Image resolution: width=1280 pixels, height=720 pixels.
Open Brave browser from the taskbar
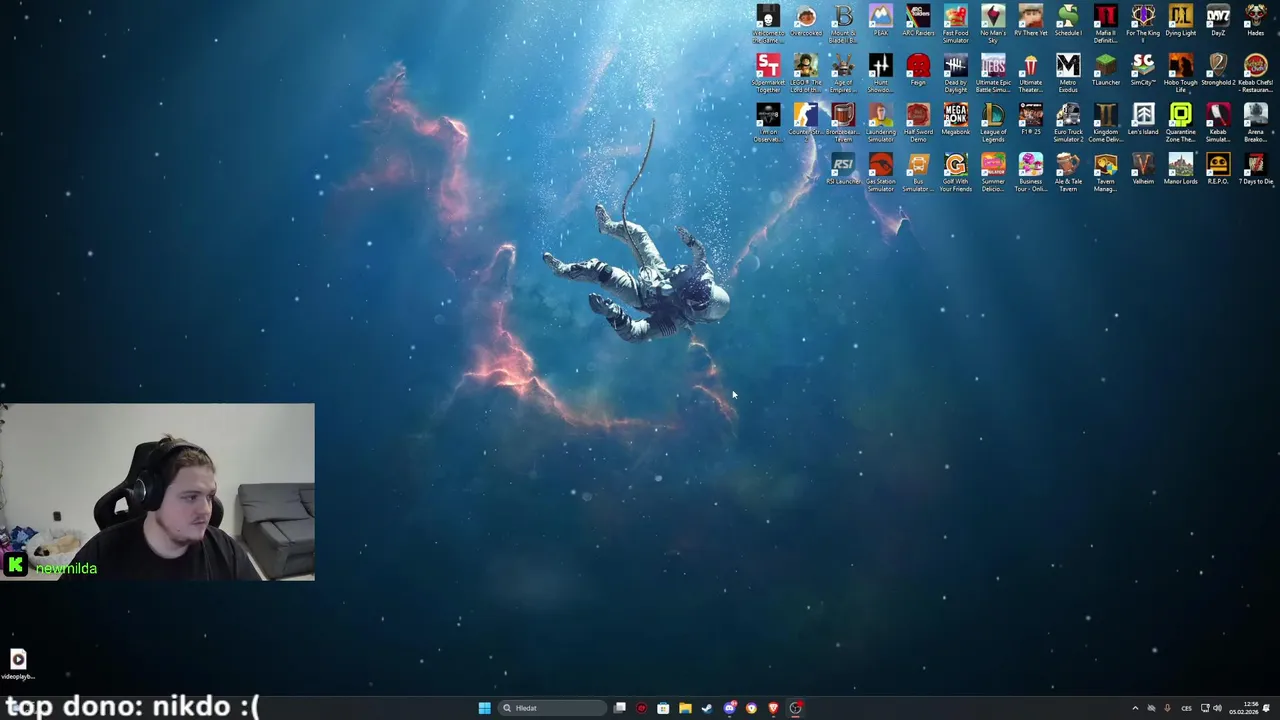pyautogui.click(x=773, y=708)
